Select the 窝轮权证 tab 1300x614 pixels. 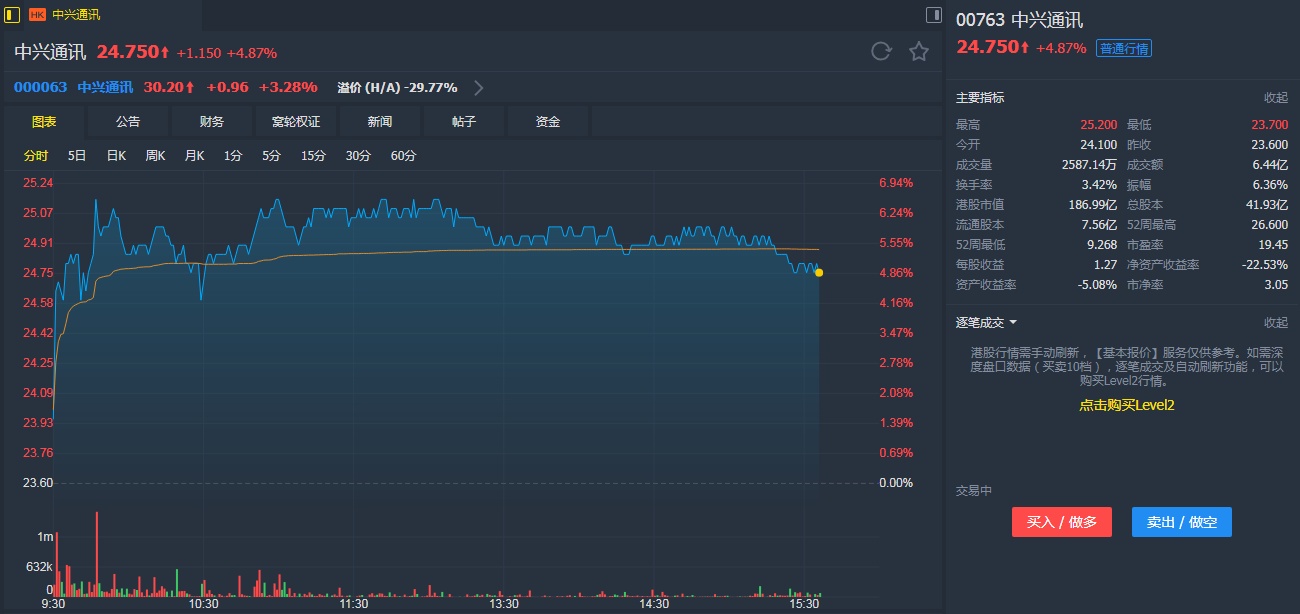click(x=296, y=122)
